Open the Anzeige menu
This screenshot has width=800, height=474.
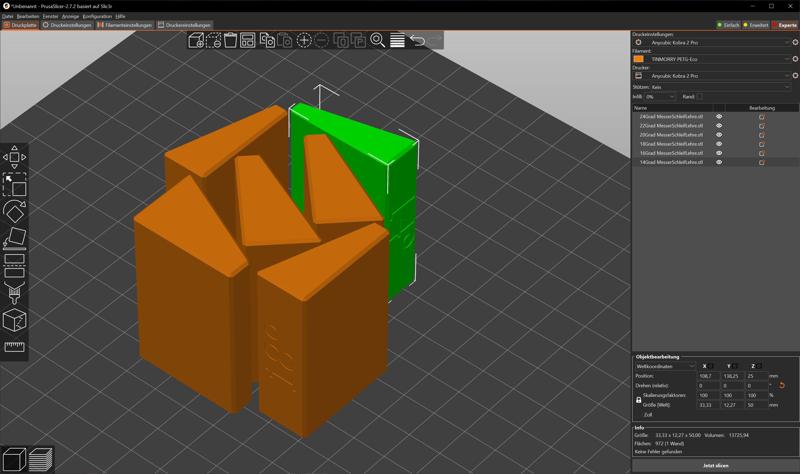point(70,16)
